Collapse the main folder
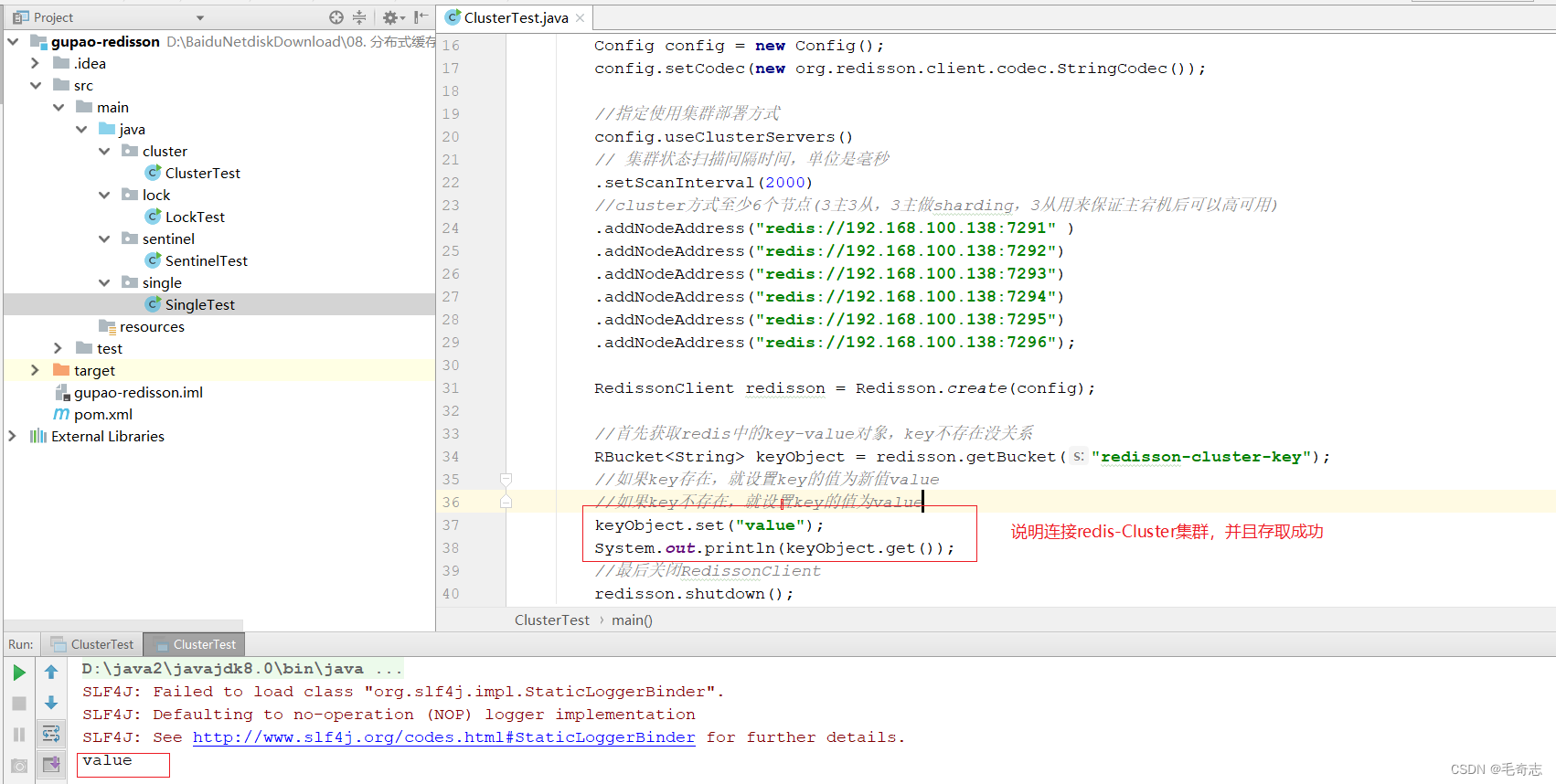The width and height of the screenshot is (1556, 784). (59, 107)
